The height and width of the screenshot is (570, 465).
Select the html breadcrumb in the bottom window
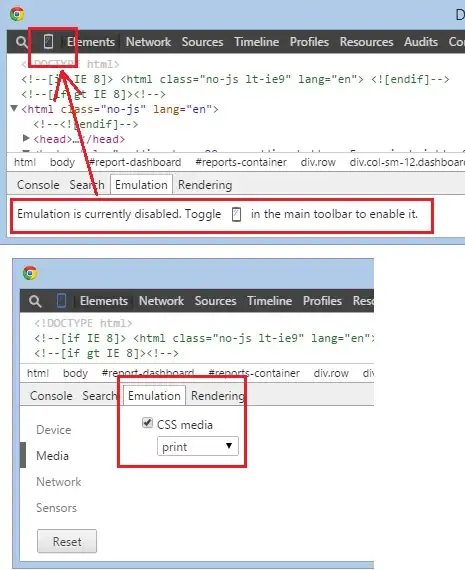point(38,373)
